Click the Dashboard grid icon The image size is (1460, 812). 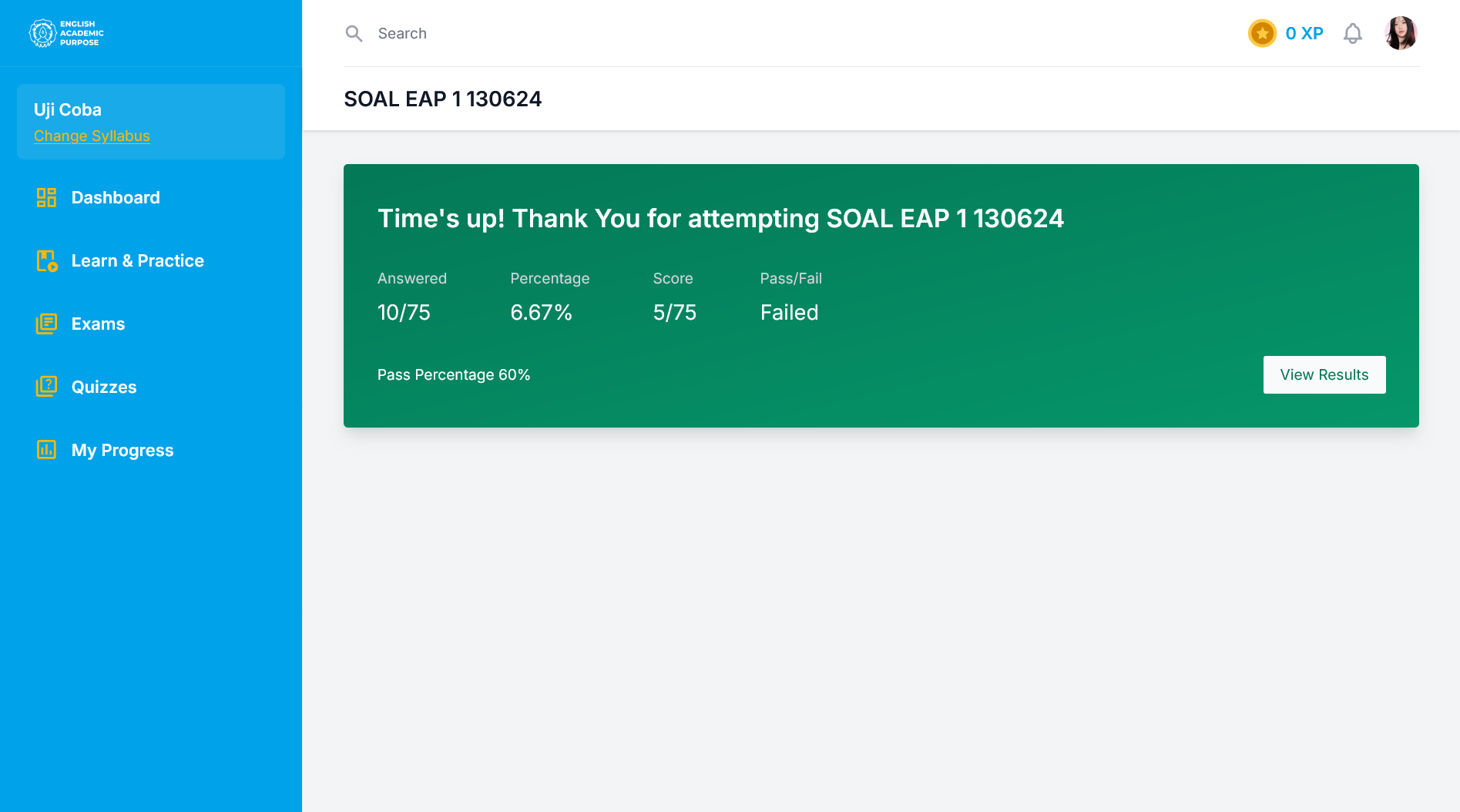(46, 198)
